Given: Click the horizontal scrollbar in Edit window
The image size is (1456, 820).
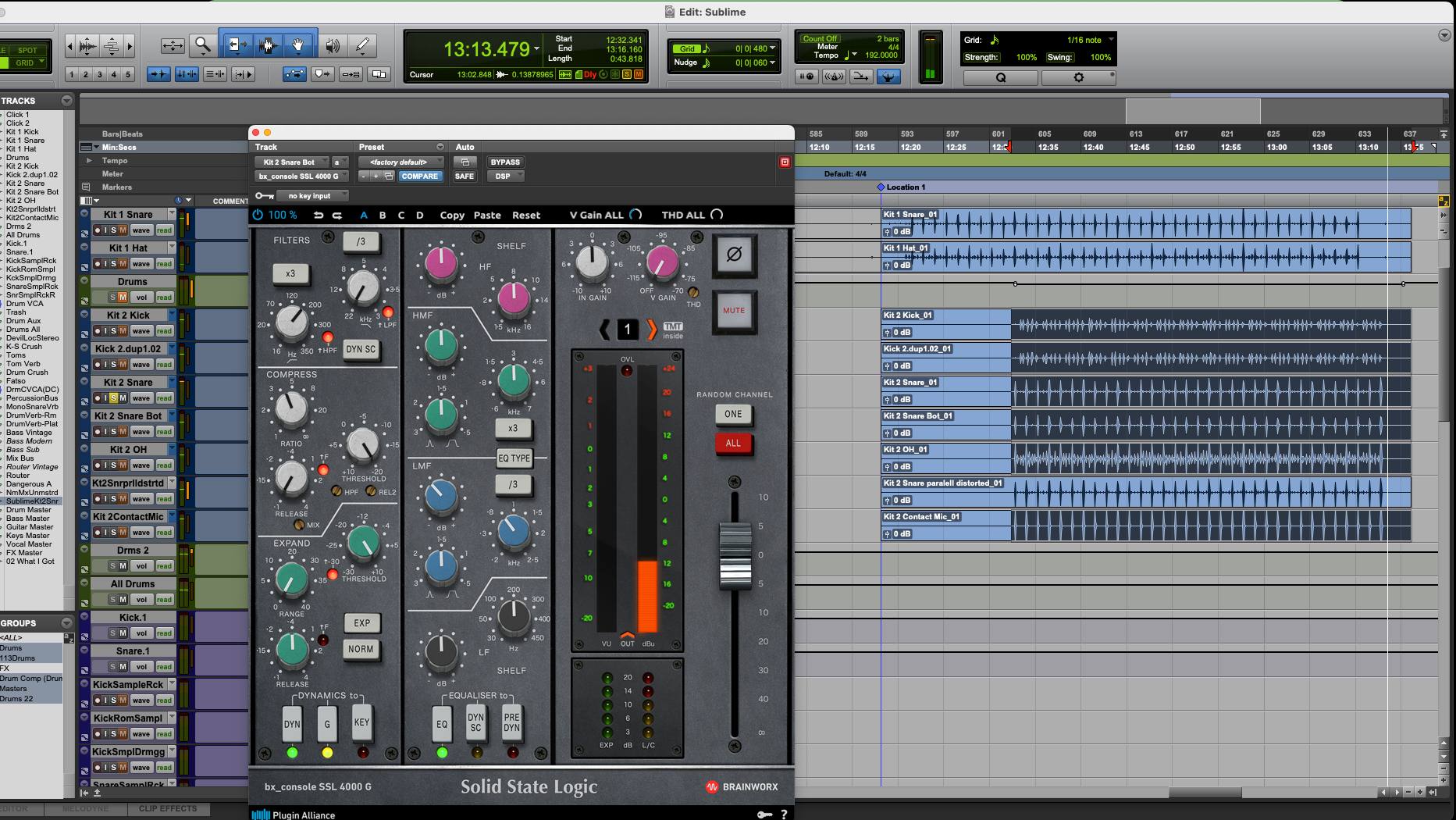Looking at the screenshot, I should pos(1205,792).
